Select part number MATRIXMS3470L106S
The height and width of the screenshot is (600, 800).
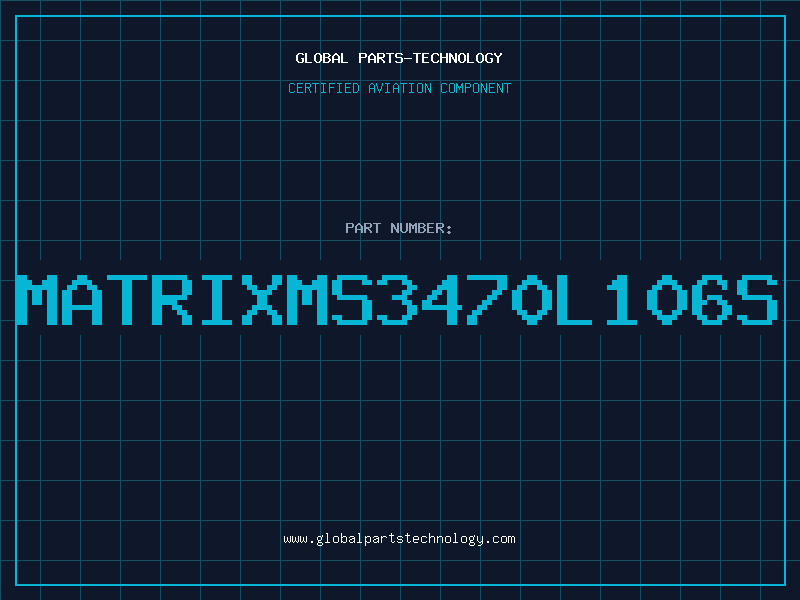(397, 300)
